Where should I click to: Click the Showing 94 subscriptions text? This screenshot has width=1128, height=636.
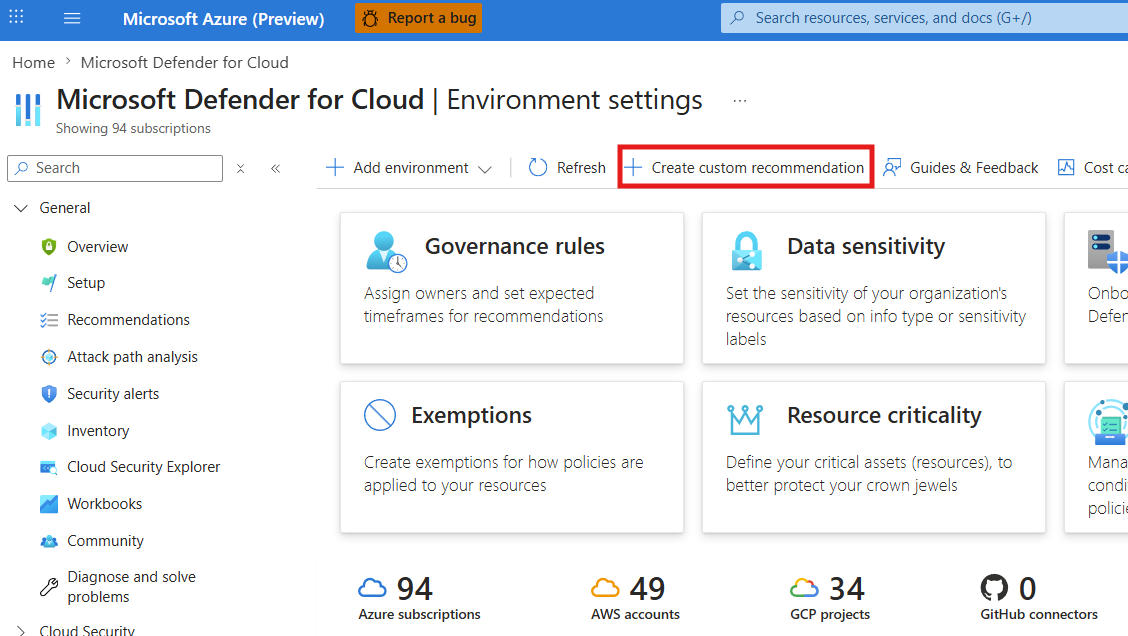tap(133, 129)
